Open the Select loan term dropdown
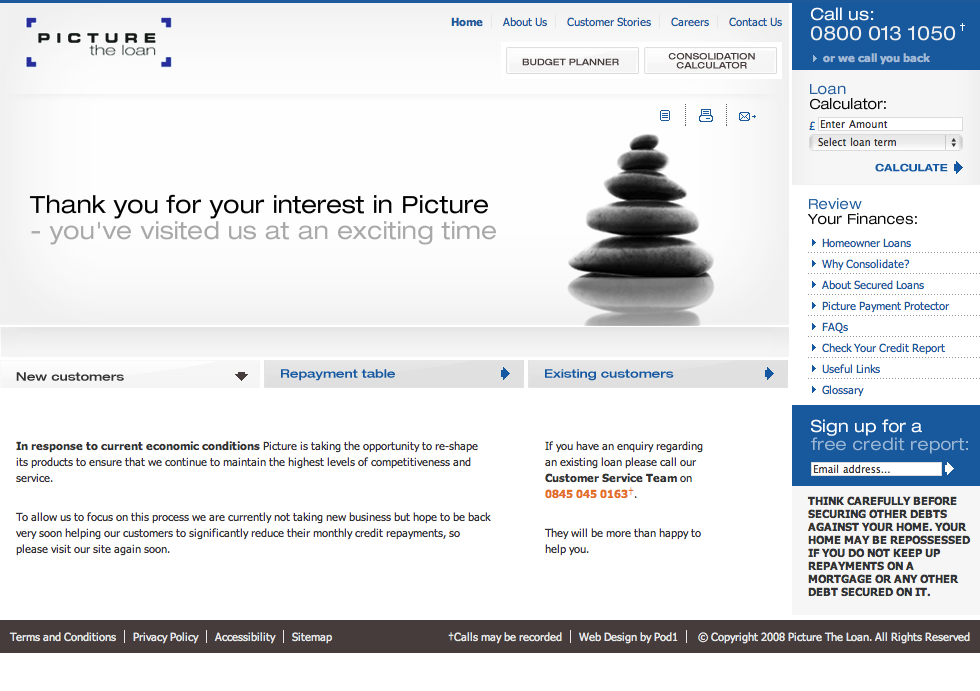This screenshot has width=980, height=691. (885, 142)
